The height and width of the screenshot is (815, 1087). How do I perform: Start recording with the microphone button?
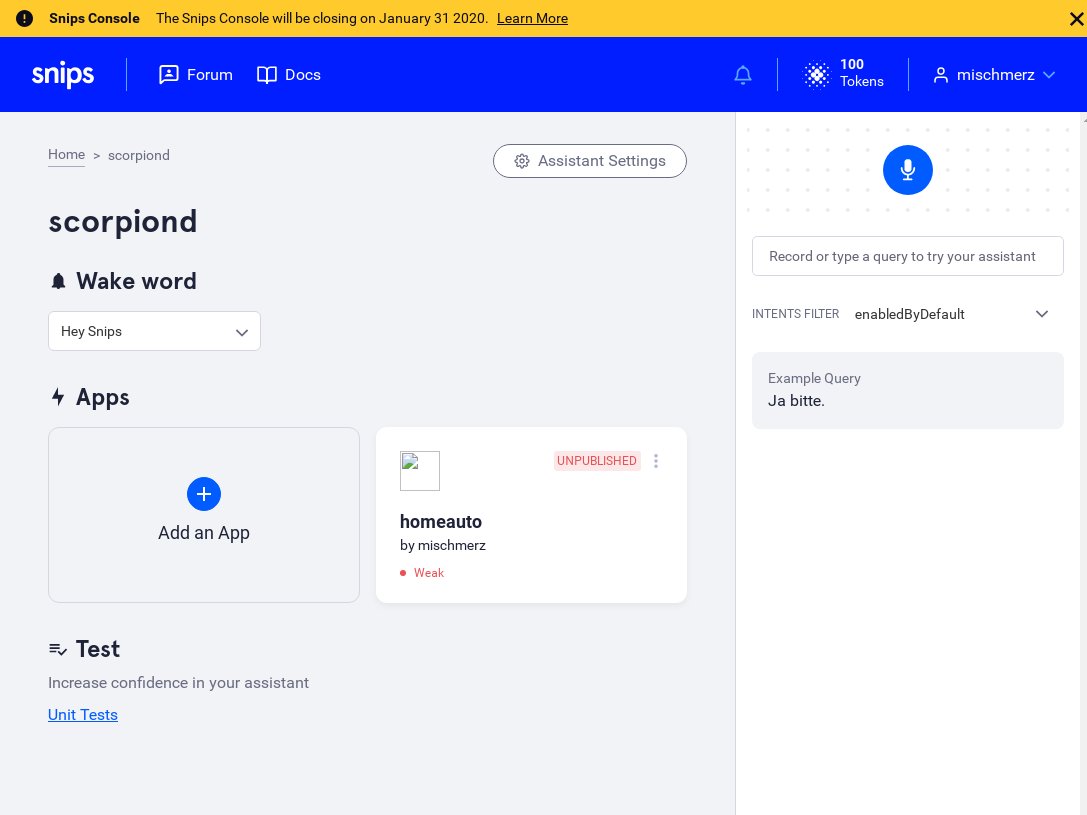907,170
